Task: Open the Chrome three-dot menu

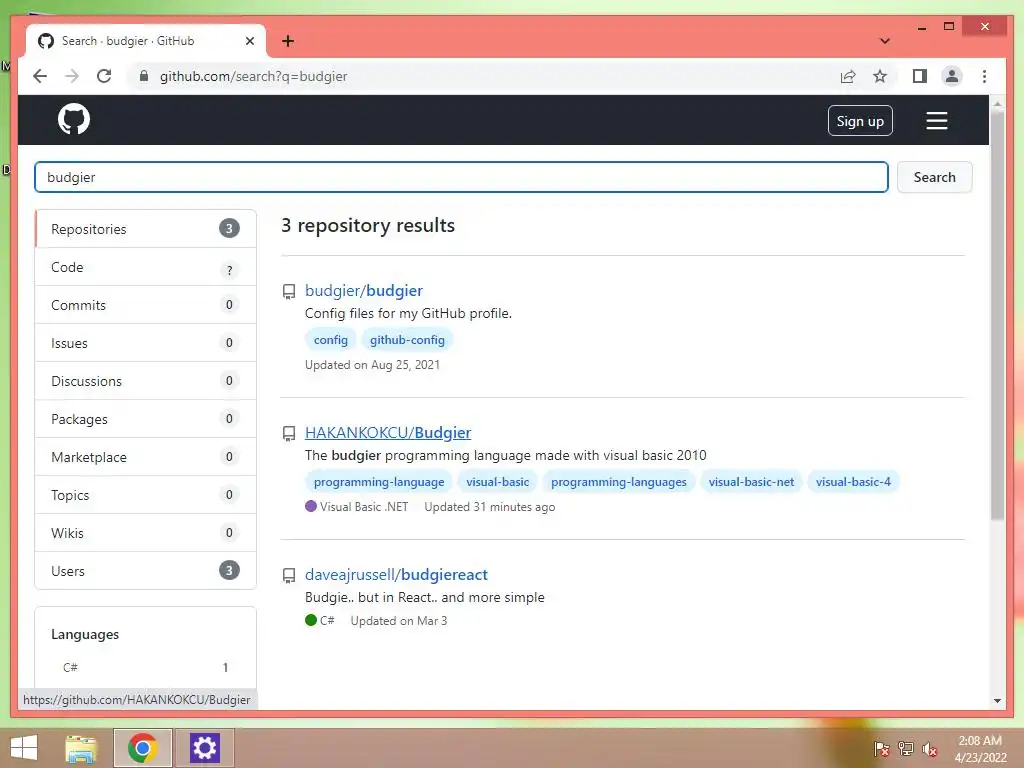Action: tap(984, 76)
